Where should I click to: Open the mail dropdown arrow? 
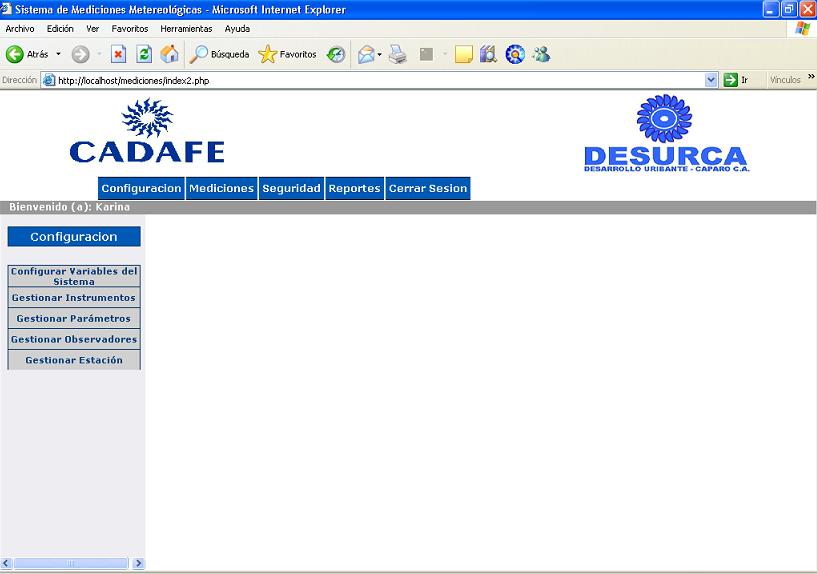click(379, 54)
